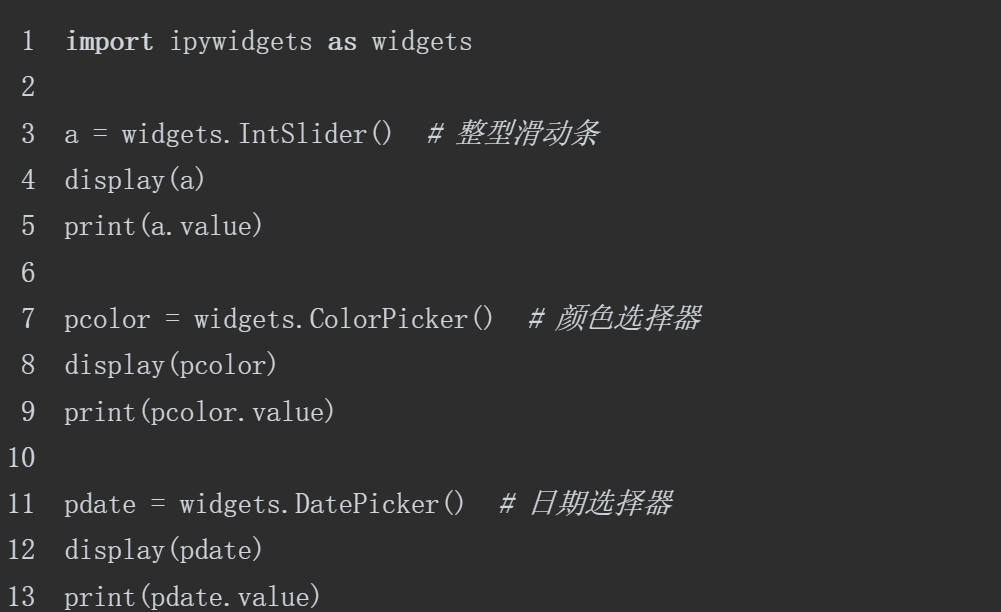Click the "print(a.value)" statement

click(164, 228)
